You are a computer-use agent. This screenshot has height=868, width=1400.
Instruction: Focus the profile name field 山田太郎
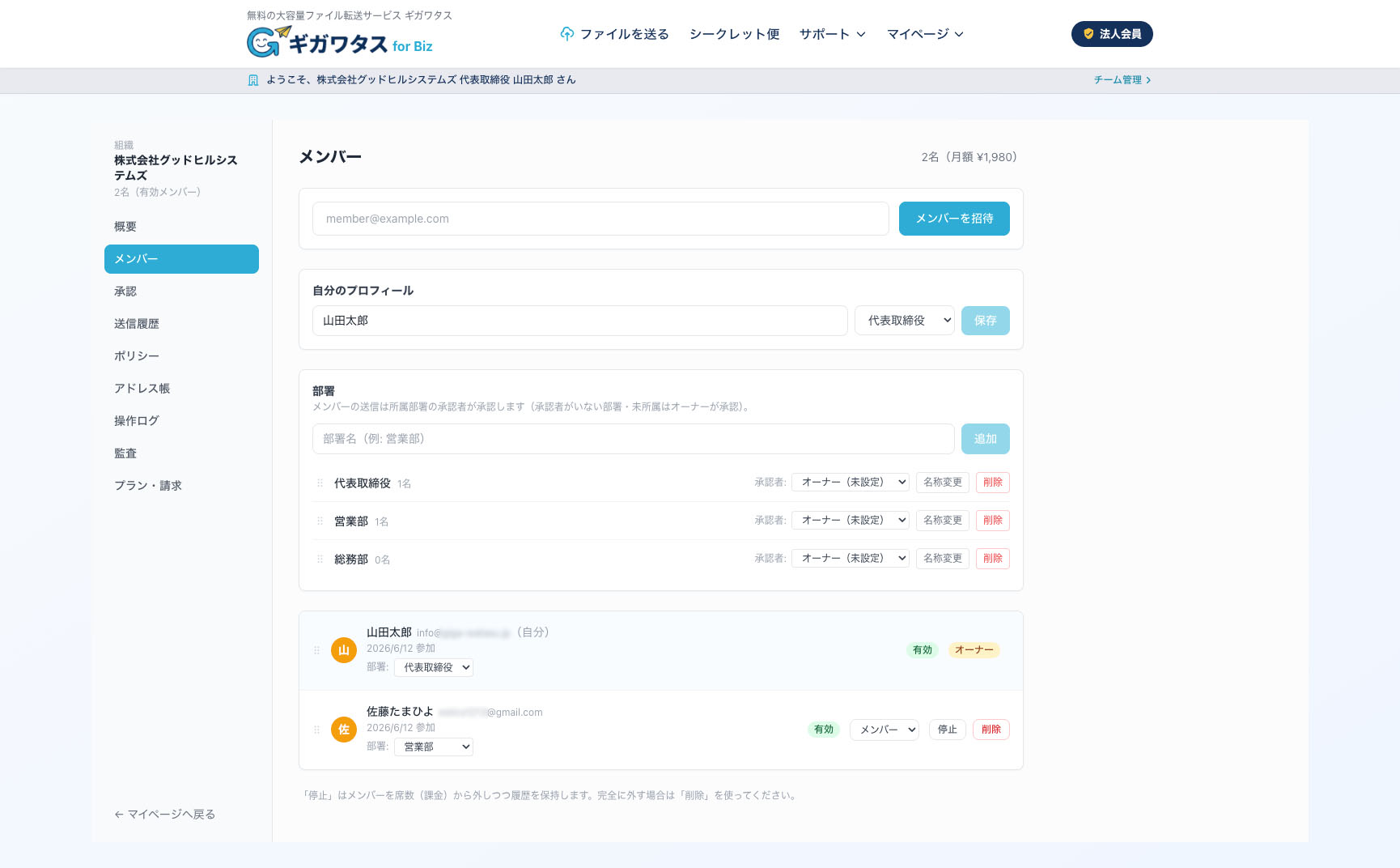pyautogui.click(x=580, y=321)
